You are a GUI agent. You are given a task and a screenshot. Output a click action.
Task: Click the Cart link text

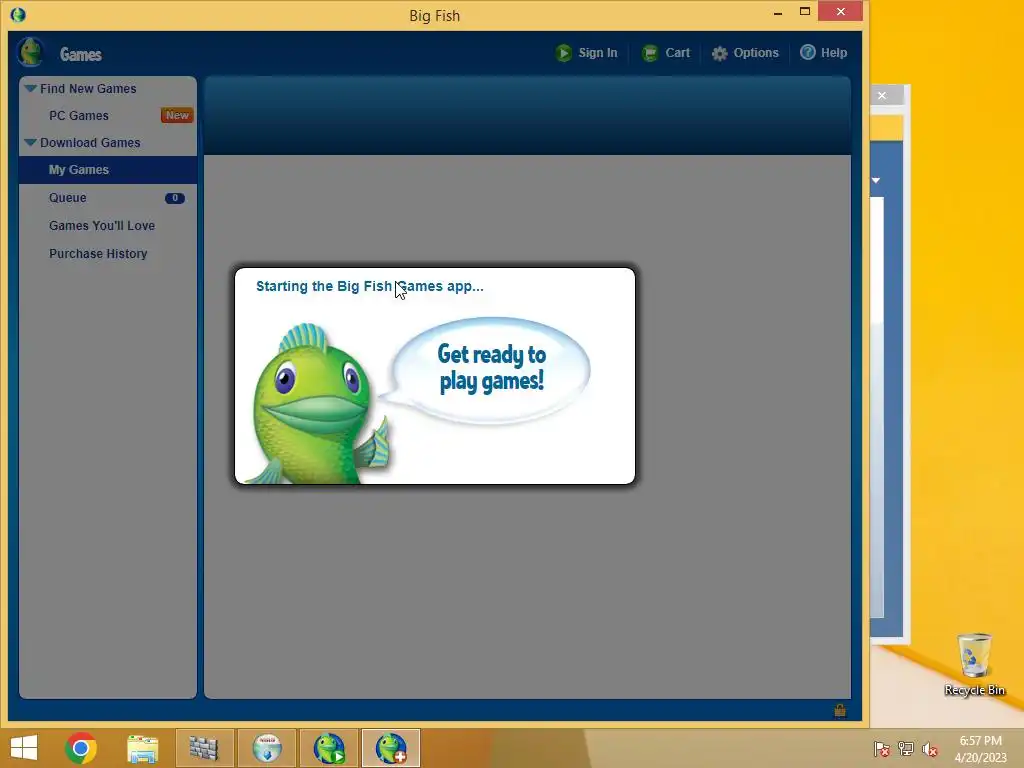pos(677,53)
